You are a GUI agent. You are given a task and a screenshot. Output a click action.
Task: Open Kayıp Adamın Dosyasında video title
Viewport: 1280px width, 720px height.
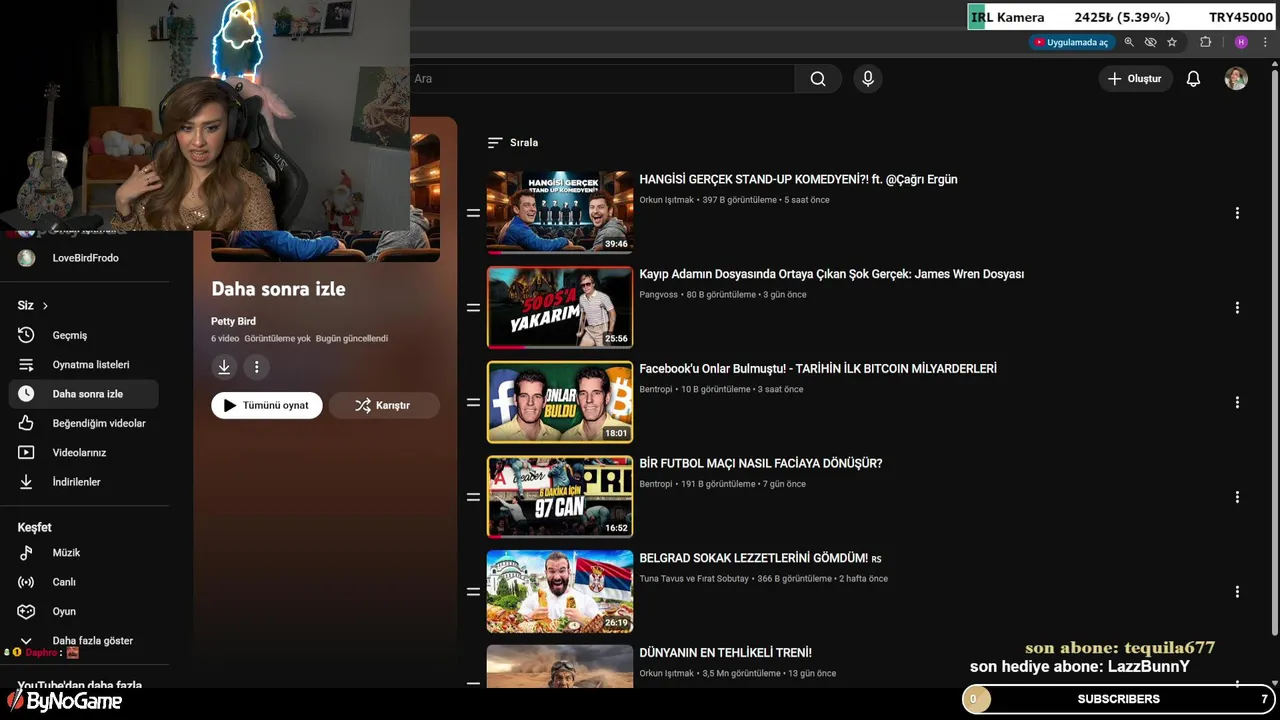tap(831, 274)
